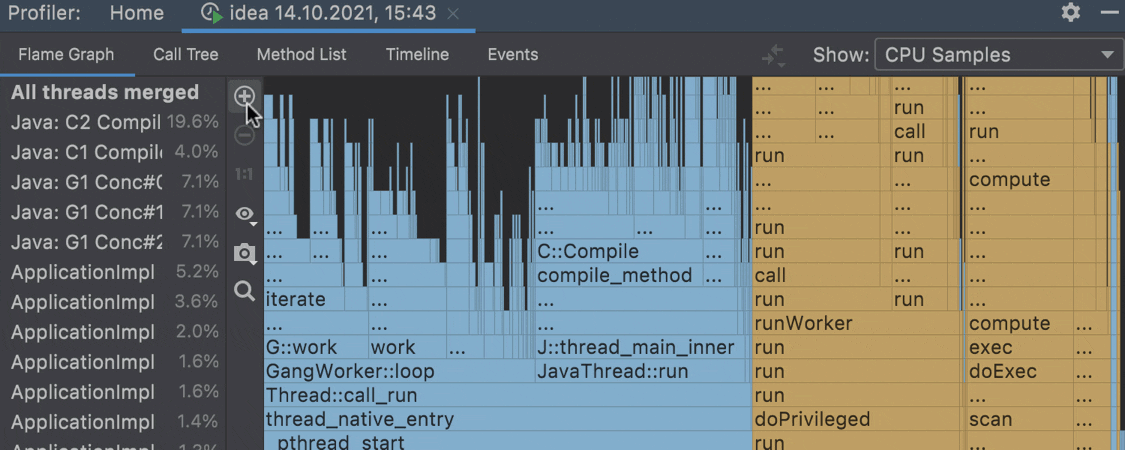Click the diff arrows icon next to Show
The height and width of the screenshot is (450, 1125).
click(773, 55)
